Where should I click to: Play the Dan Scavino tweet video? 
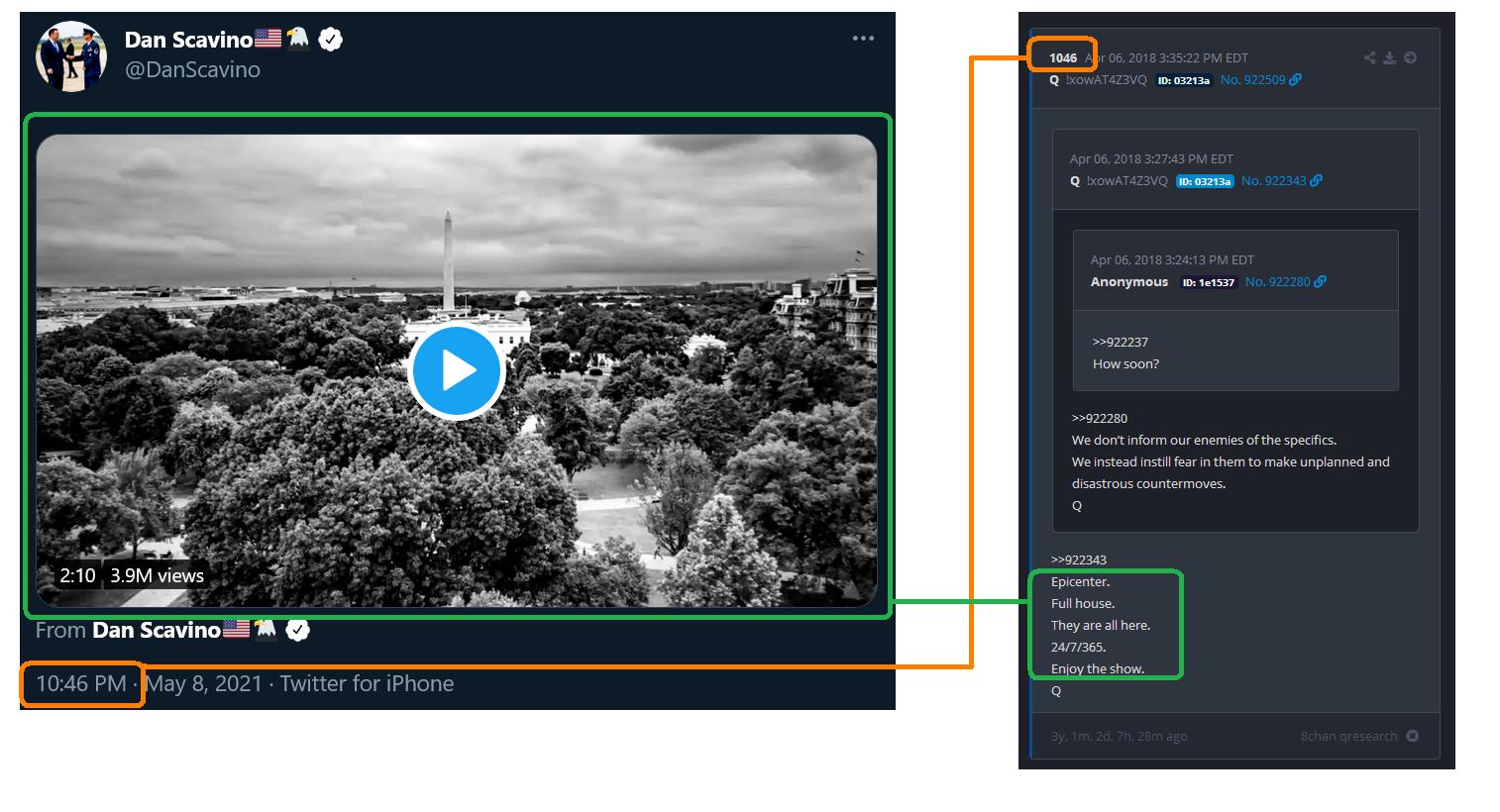pos(457,371)
